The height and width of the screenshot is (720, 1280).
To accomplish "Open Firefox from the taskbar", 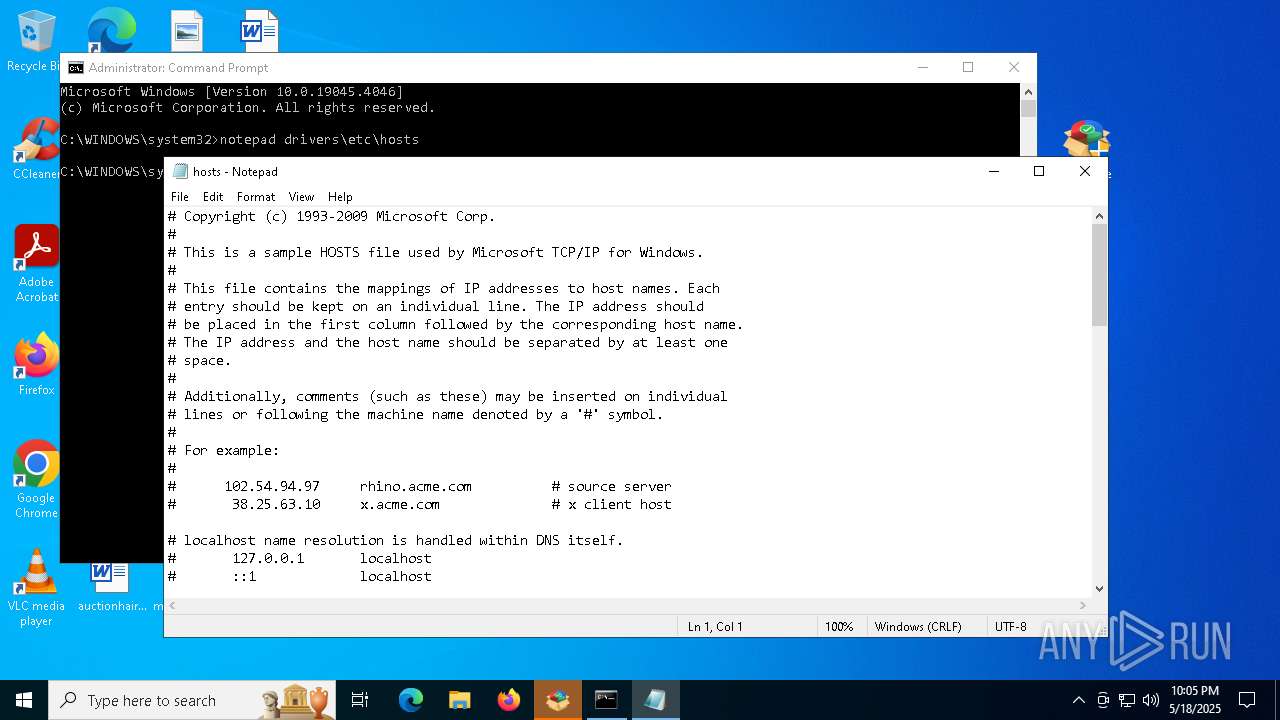I will tap(509, 700).
